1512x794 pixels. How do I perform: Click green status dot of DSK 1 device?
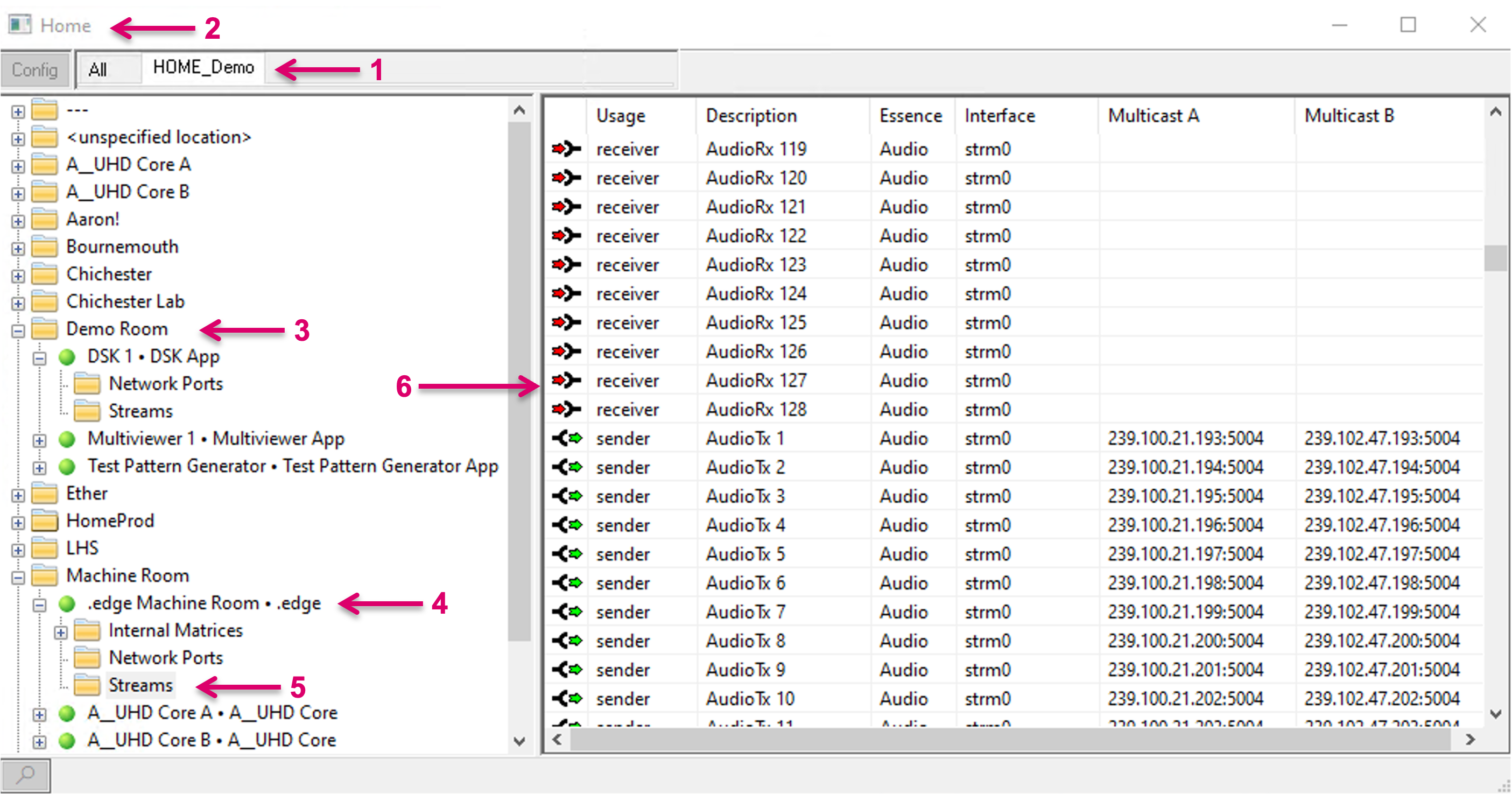pos(67,357)
